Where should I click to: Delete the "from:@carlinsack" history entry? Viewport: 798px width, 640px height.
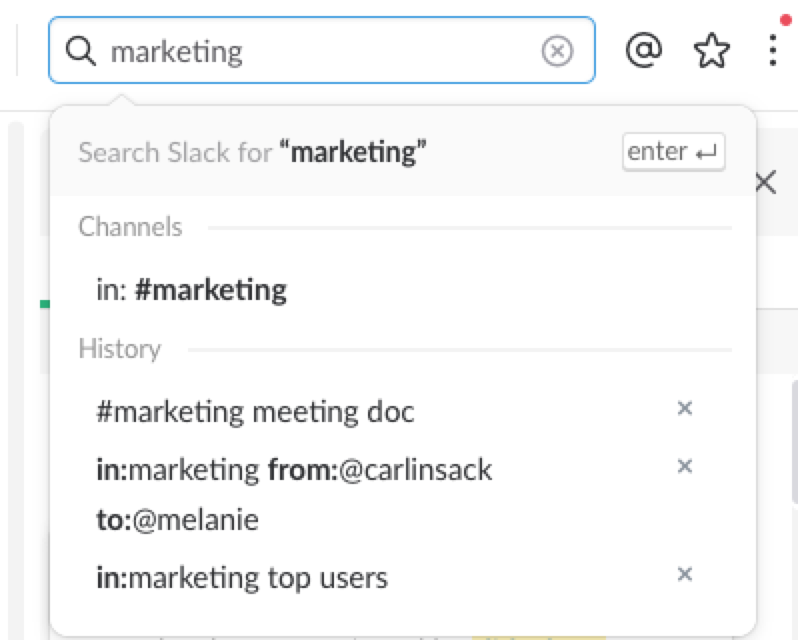tap(685, 466)
